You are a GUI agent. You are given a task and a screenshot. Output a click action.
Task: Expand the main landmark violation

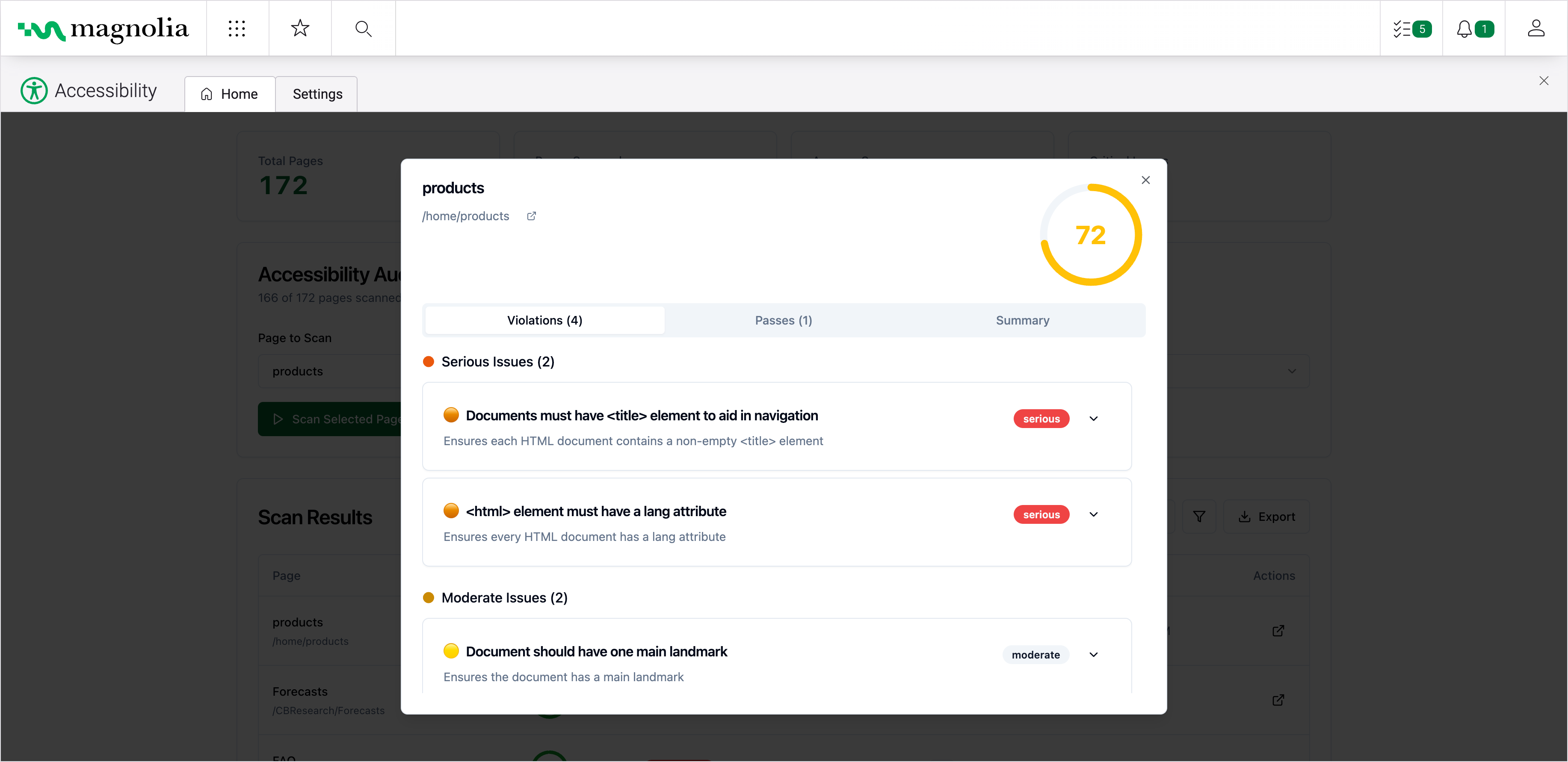point(1093,655)
